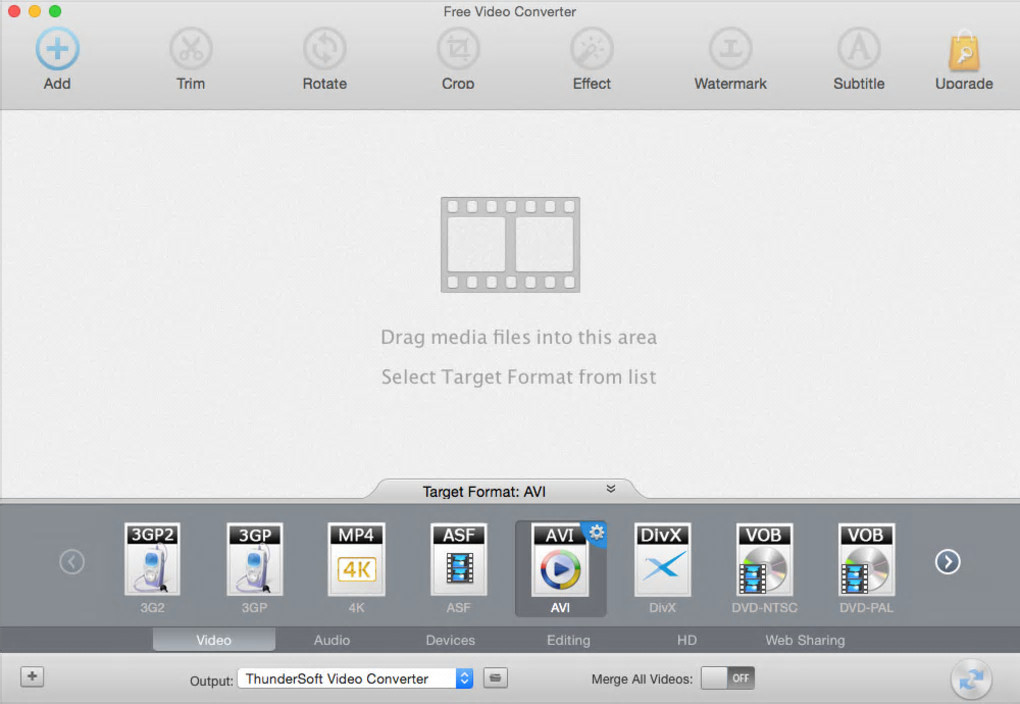This screenshot has width=1020, height=704.
Task: Choose the ASF format icon
Action: tap(459, 560)
